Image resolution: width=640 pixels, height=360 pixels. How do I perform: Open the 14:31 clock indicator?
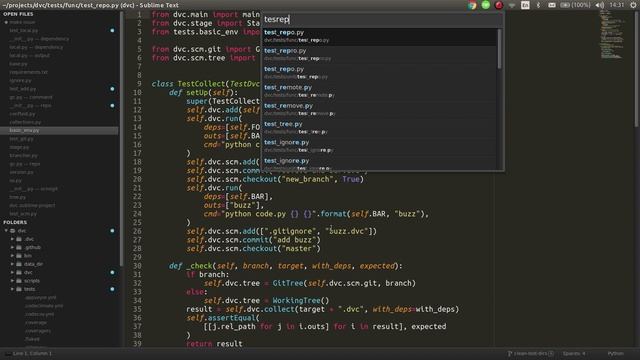[x=617, y=5]
